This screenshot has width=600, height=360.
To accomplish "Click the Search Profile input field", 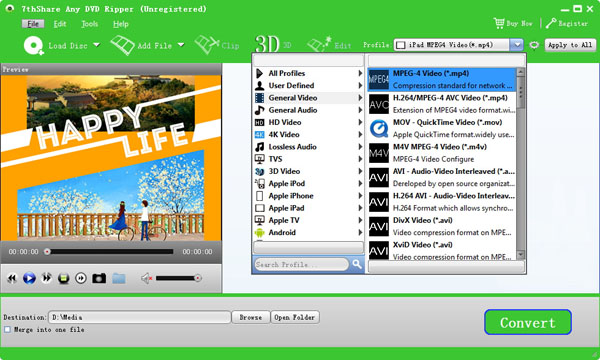I will coord(302,264).
